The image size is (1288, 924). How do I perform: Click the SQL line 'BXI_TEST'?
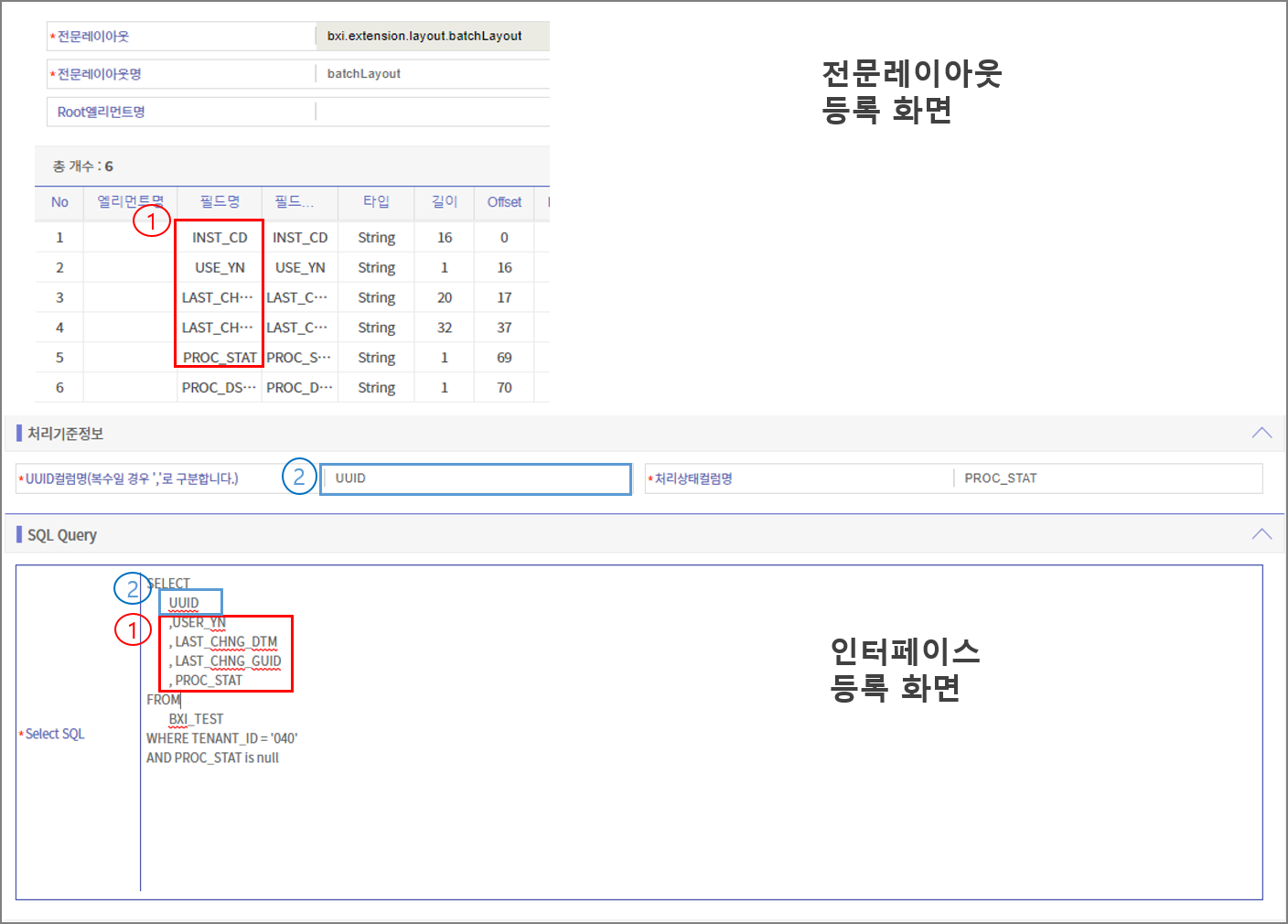pyautogui.click(x=196, y=719)
